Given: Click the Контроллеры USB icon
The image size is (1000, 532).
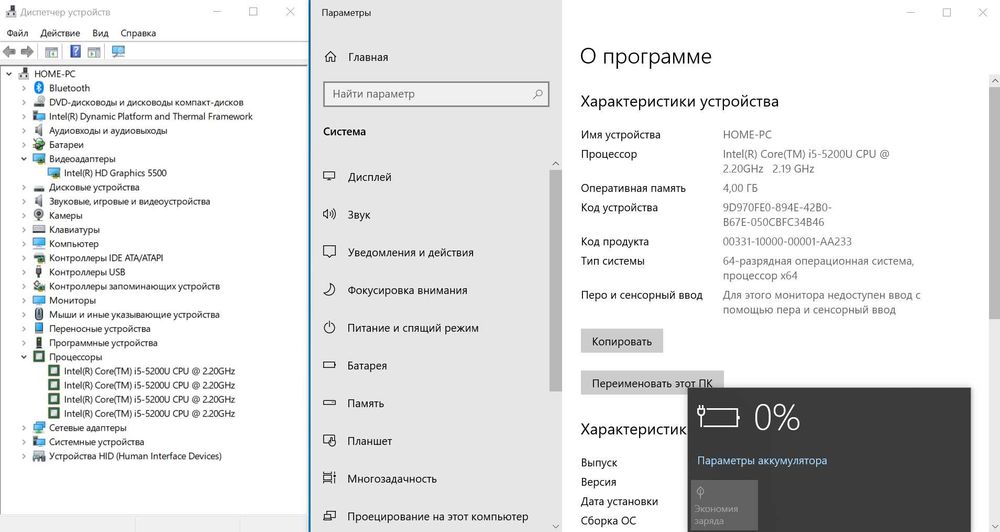Looking at the screenshot, I should pyautogui.click(x=39, y=272).
